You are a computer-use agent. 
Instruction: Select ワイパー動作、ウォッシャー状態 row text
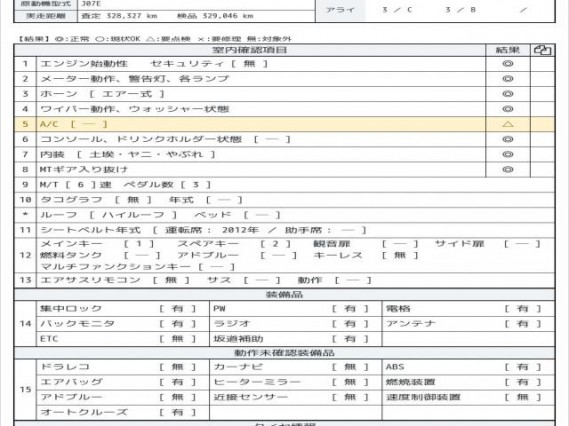coord(135,109)
